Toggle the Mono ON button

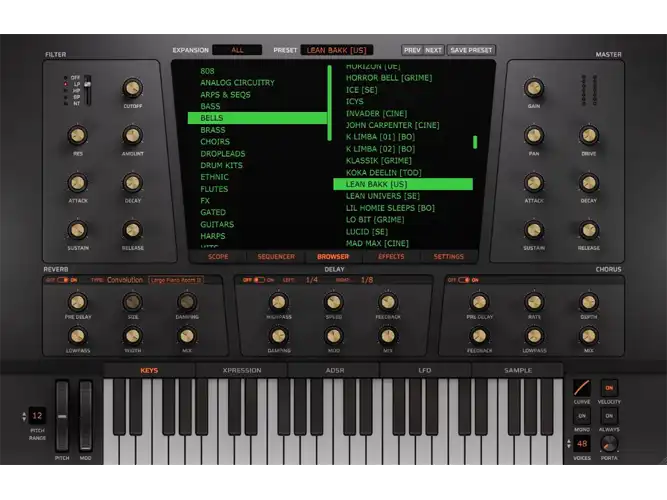point(581,416)
